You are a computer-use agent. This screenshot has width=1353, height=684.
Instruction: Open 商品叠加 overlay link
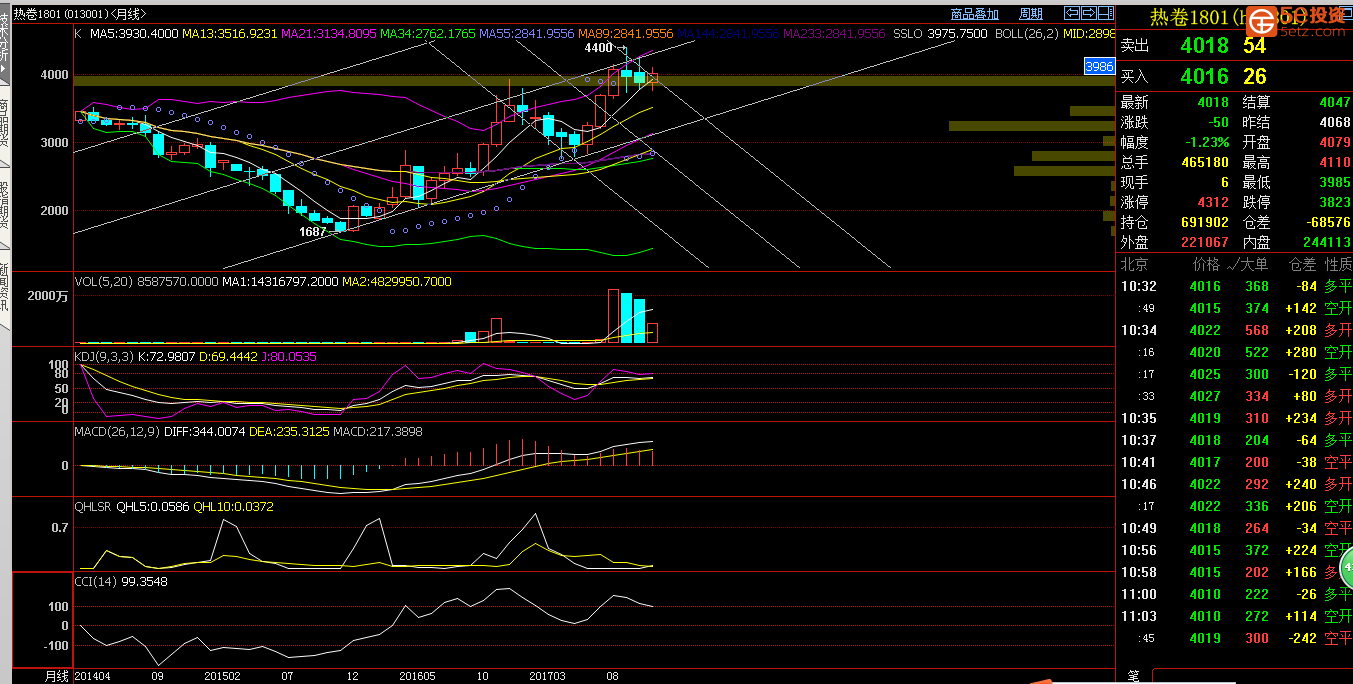click(x=974, y=14)
